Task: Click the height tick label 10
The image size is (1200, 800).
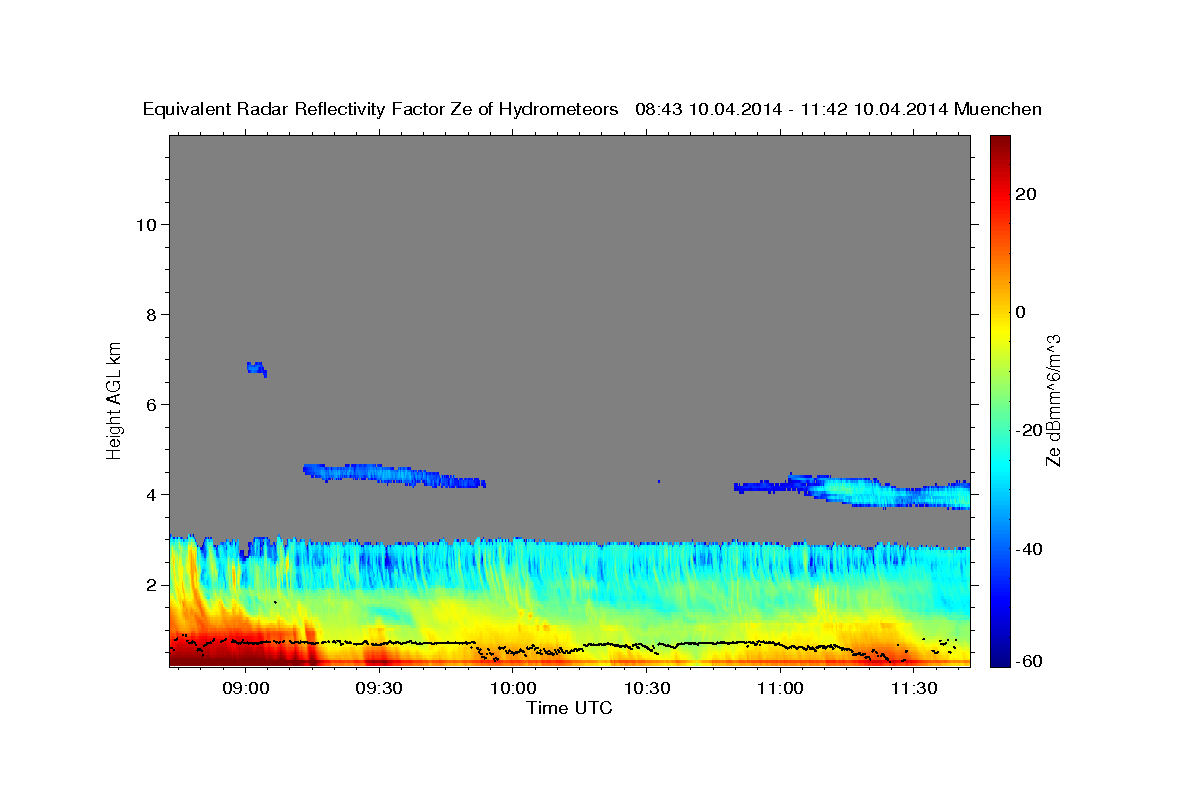Action: [146, 224]
